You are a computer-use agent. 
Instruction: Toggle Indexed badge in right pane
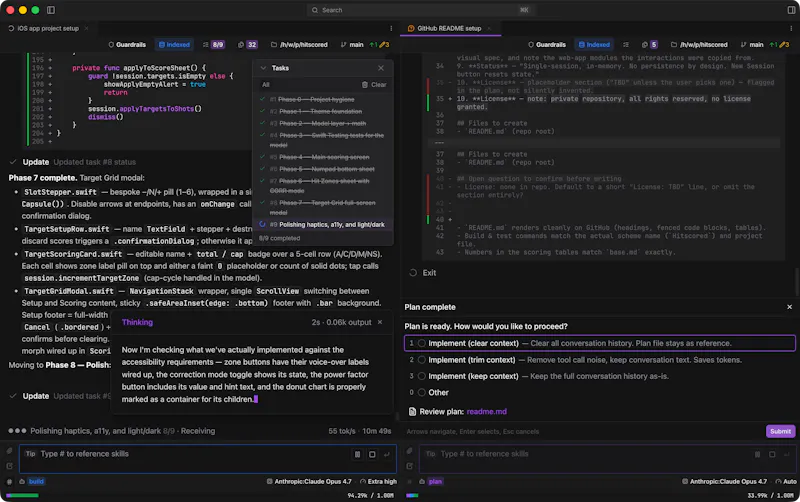click(594, 45)
